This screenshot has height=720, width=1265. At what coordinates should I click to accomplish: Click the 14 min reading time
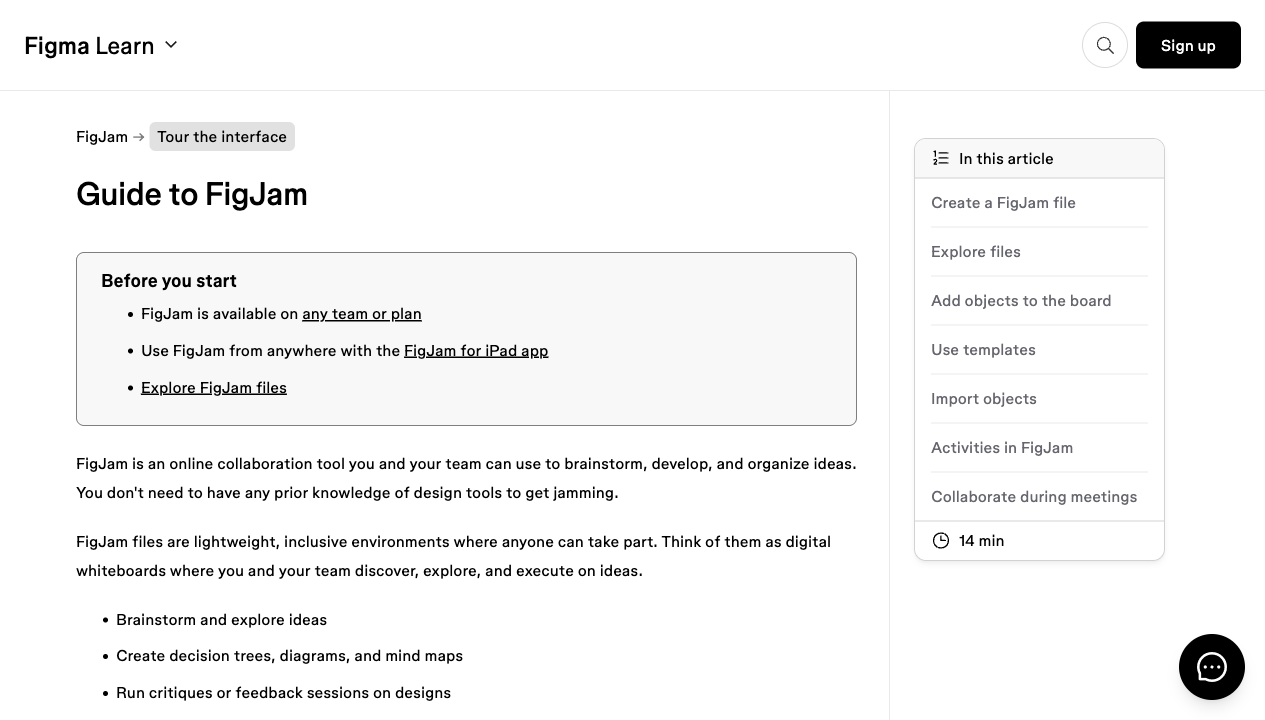(981, 541)
